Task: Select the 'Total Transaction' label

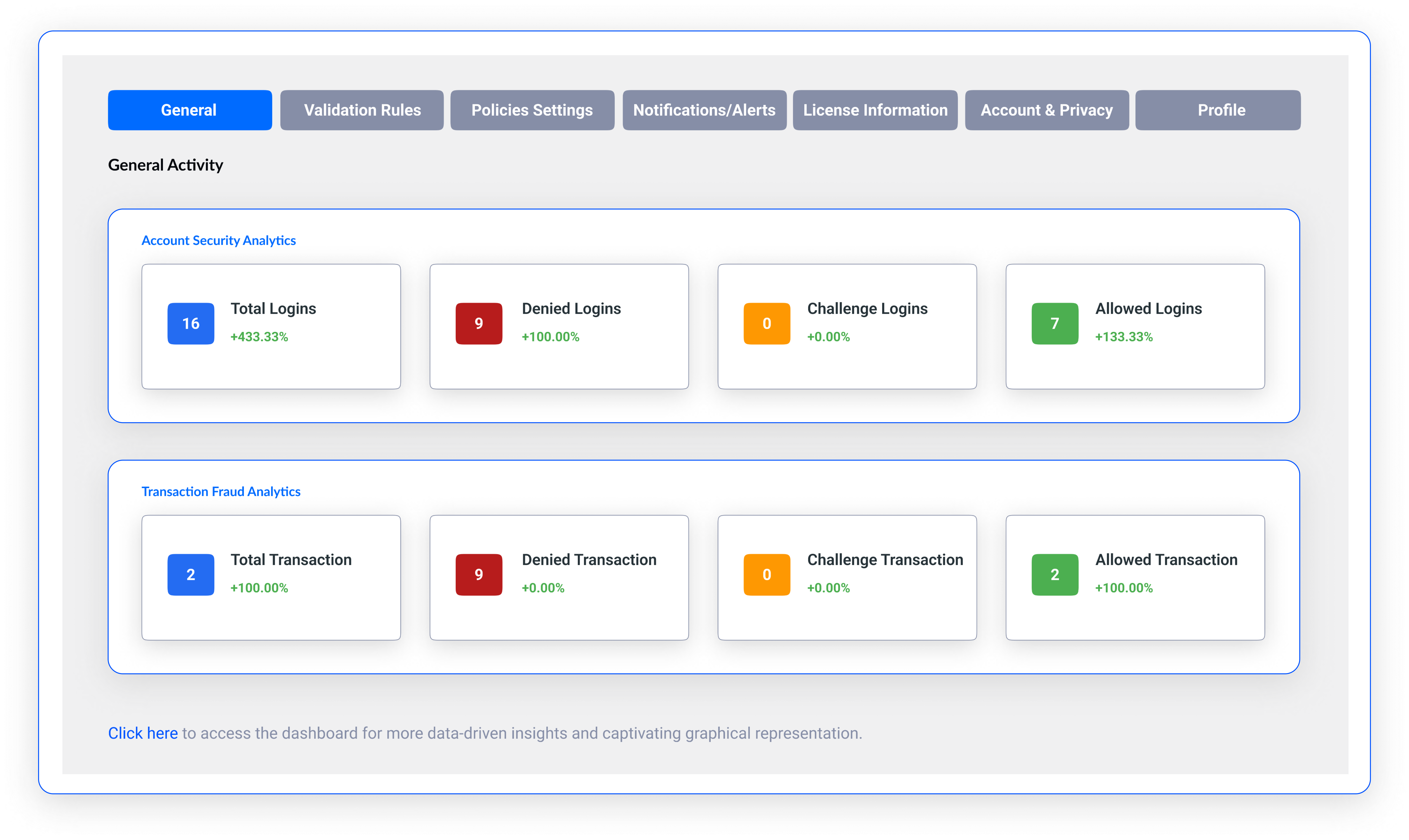Action: pos(291,560)
